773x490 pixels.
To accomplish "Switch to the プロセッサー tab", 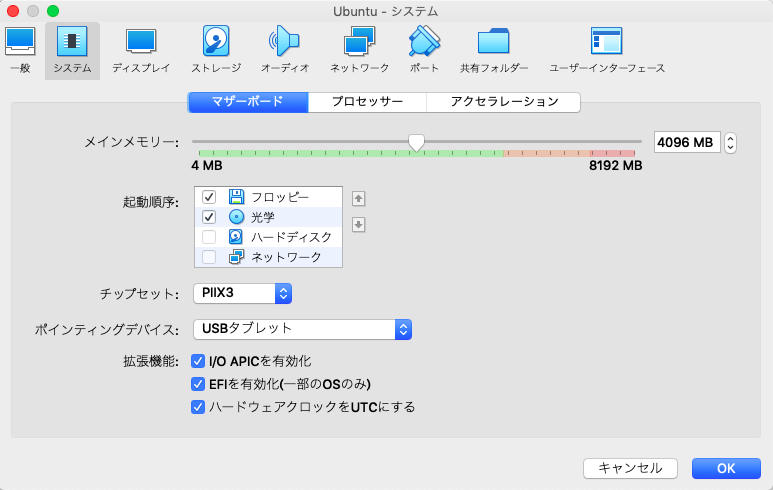I will [x=367, y=102].
